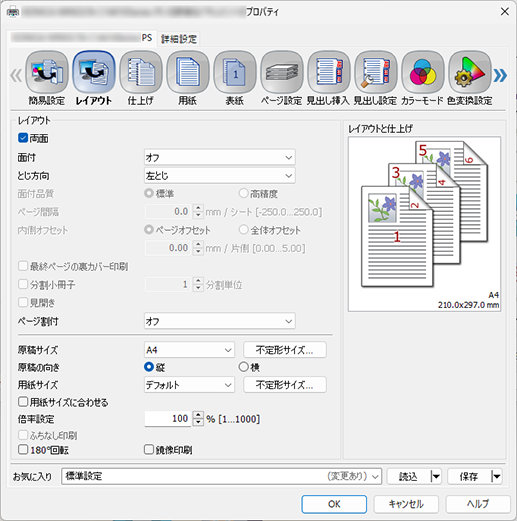This screenshot has width=517, height=521.
Task: Uncheck the 両面 duplex checkbox
Action: (23, 138)
